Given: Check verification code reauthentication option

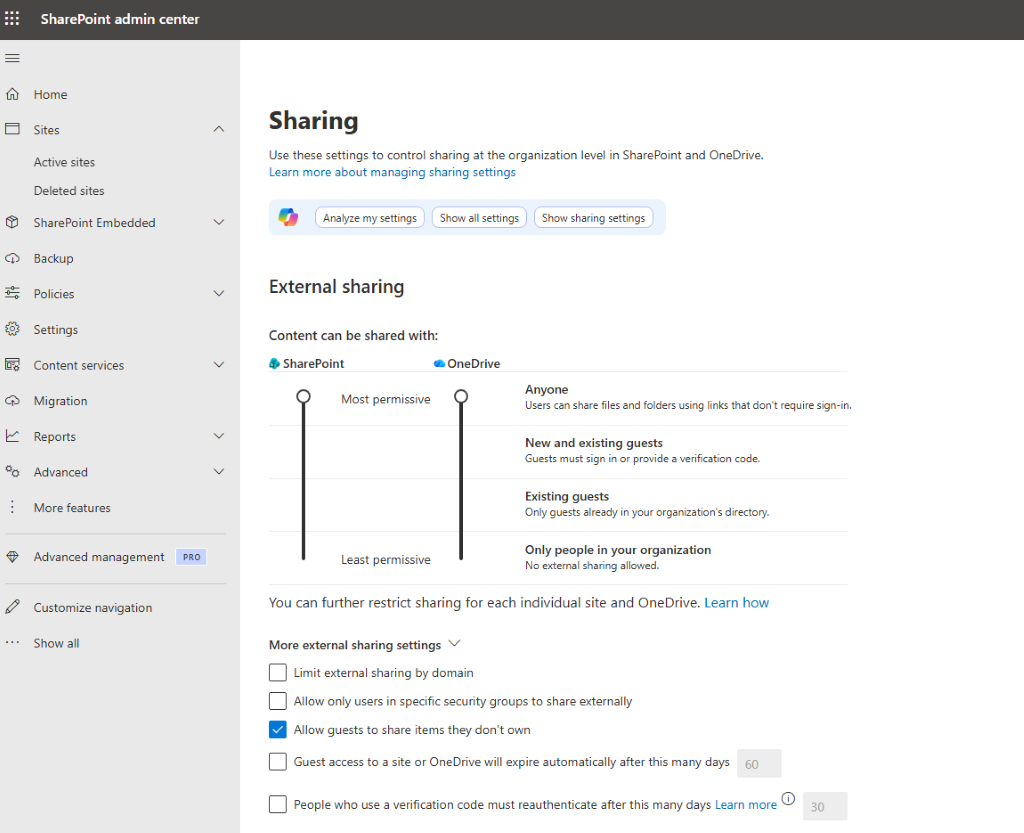Looking at the screenshot, I should 278,804.
